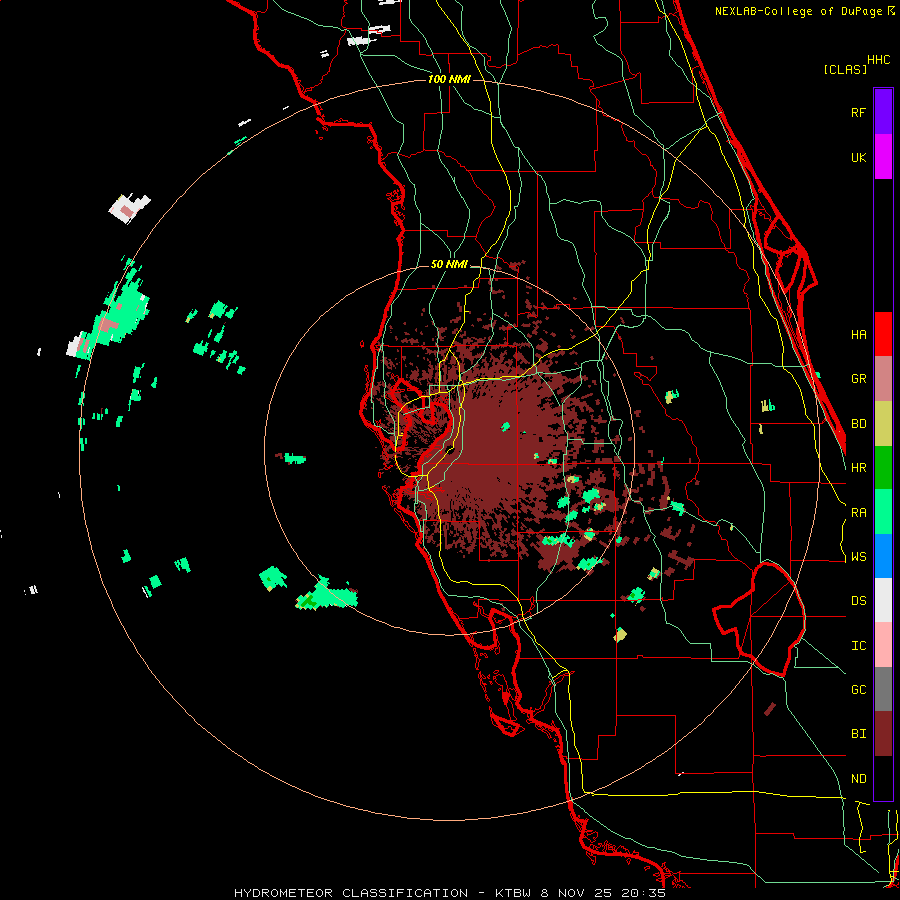900x900 pixels.
Task: Pick the olive-yellow BD legend swatch
Action: coord(883,424)
